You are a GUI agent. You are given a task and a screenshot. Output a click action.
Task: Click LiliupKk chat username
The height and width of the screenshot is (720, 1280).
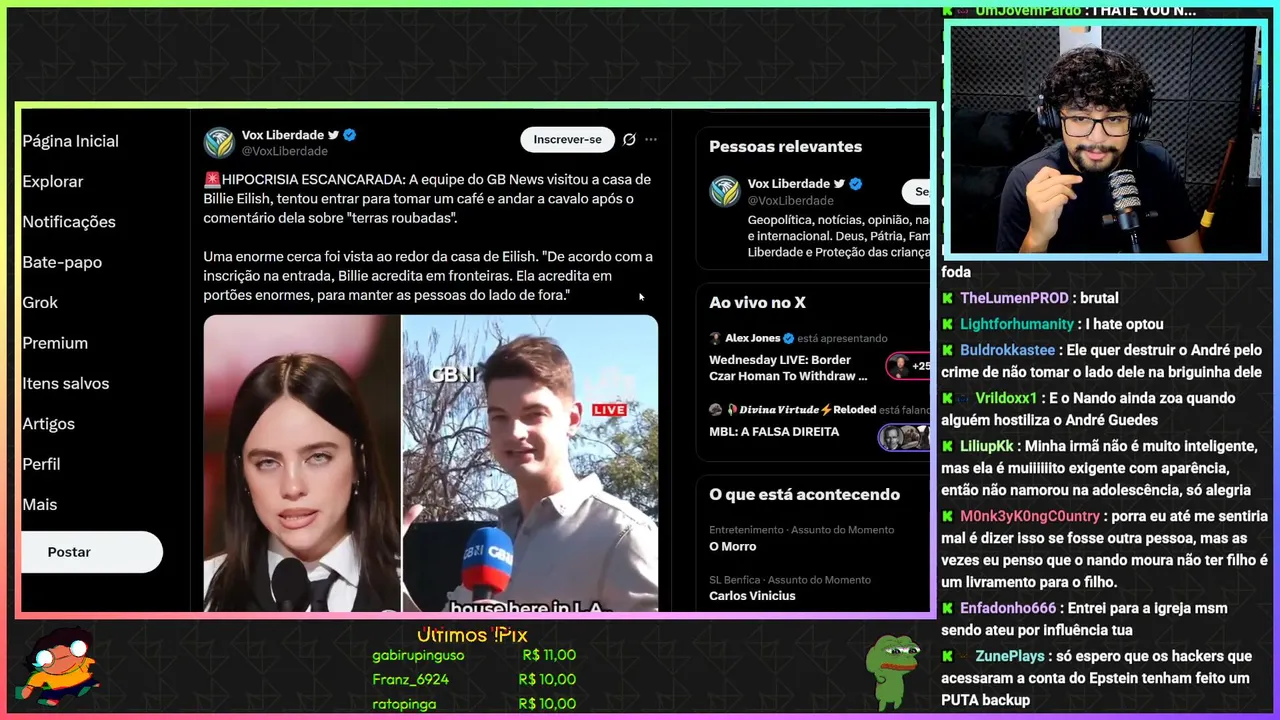[x=987, y=446]
